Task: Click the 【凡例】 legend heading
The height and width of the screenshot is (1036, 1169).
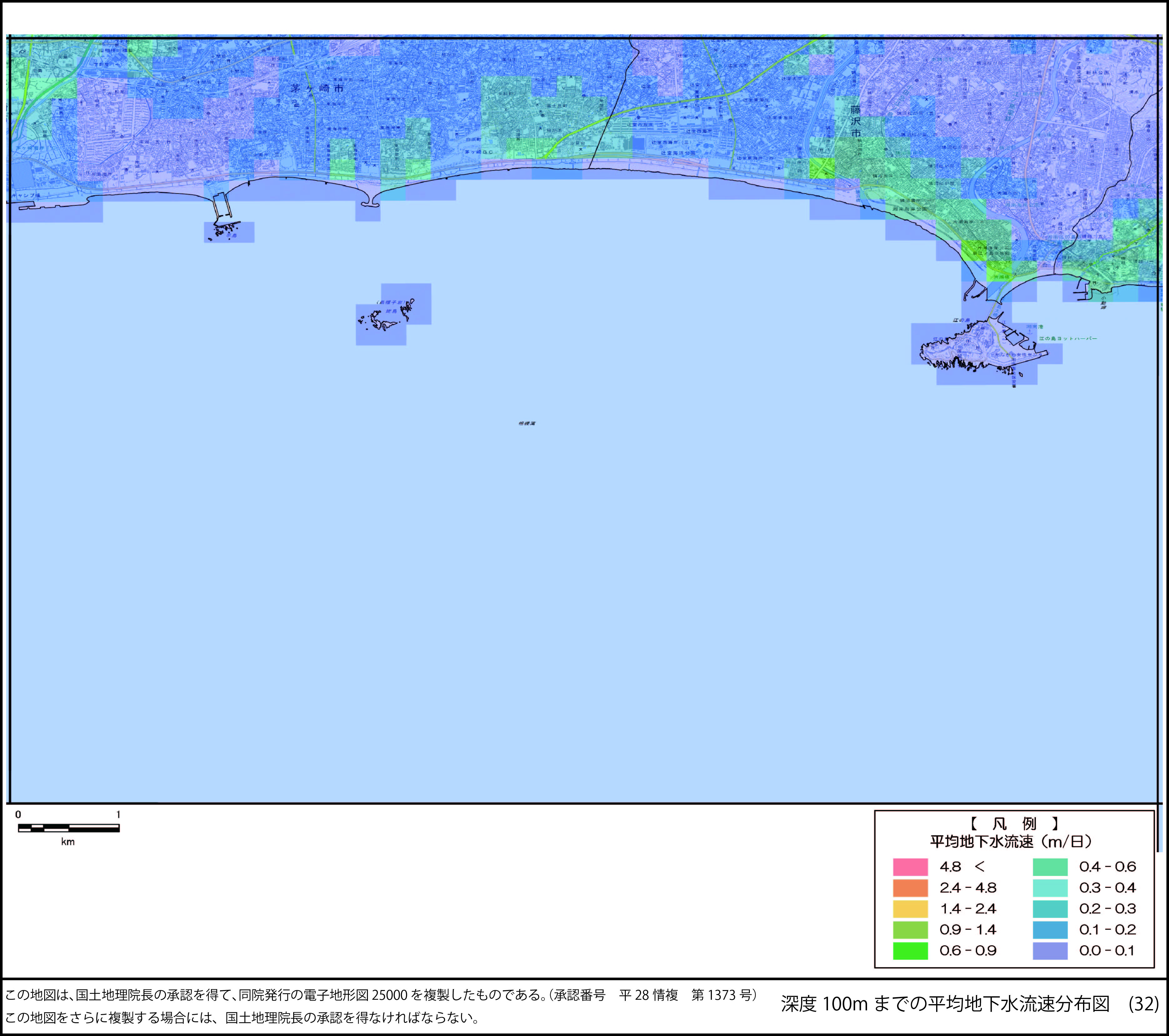Action: point(1014,824)
